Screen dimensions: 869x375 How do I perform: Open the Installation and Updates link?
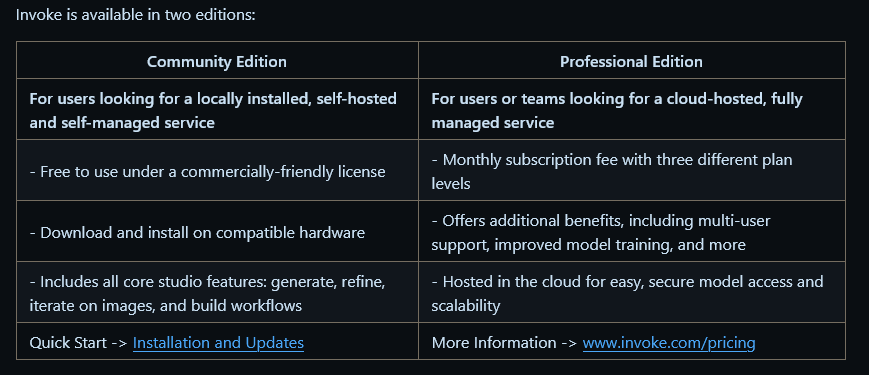pos(218,343)
